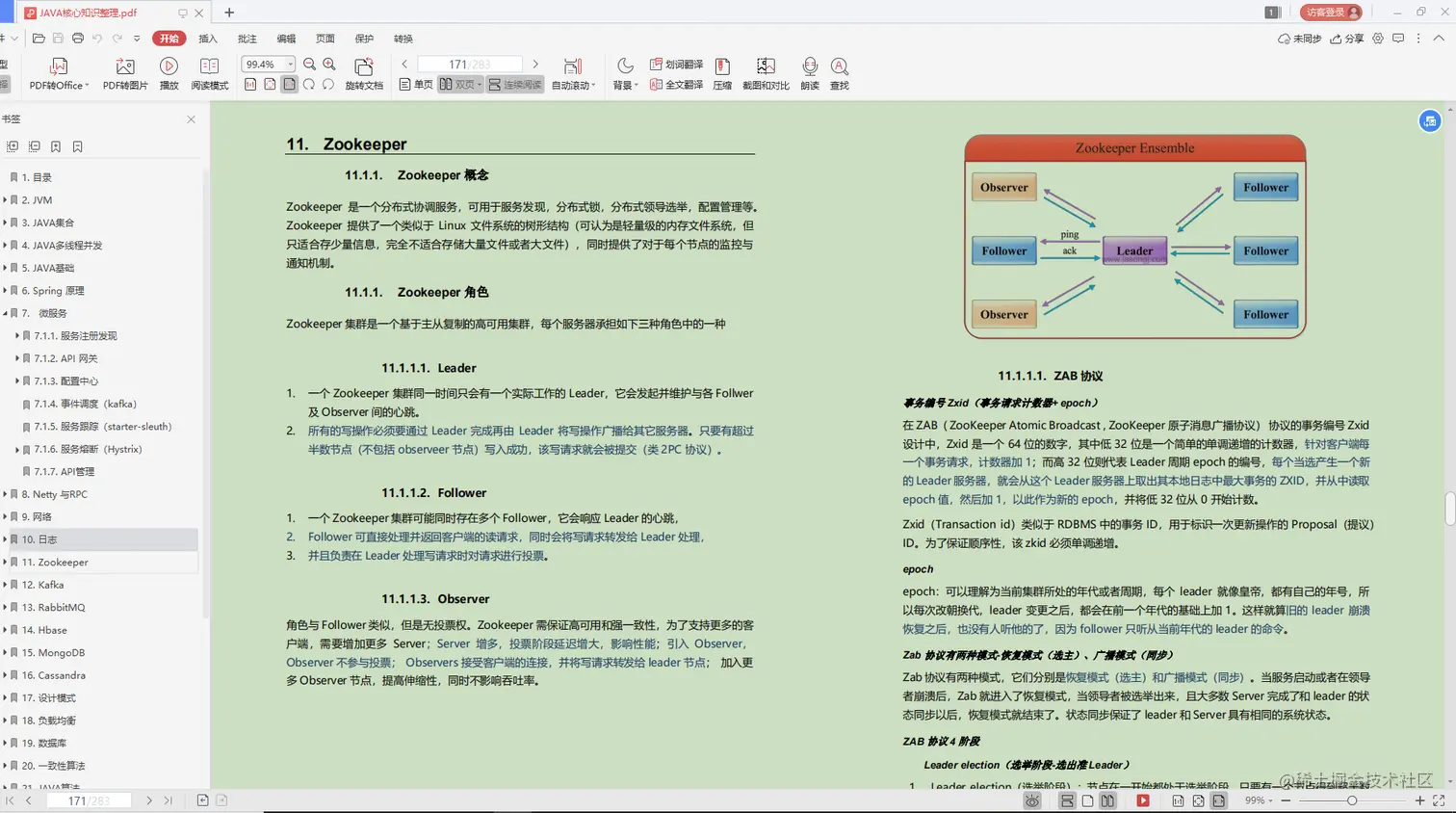This screenshot has width=1456, height=813.
Task: Open the 转换 ribbon tab
Action: (403, 39)
